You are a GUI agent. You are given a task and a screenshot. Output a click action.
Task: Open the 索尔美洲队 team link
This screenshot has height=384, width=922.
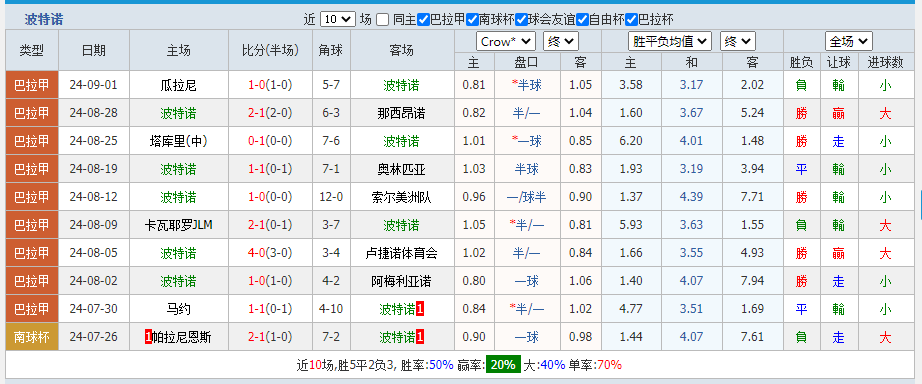coord(402,197)
